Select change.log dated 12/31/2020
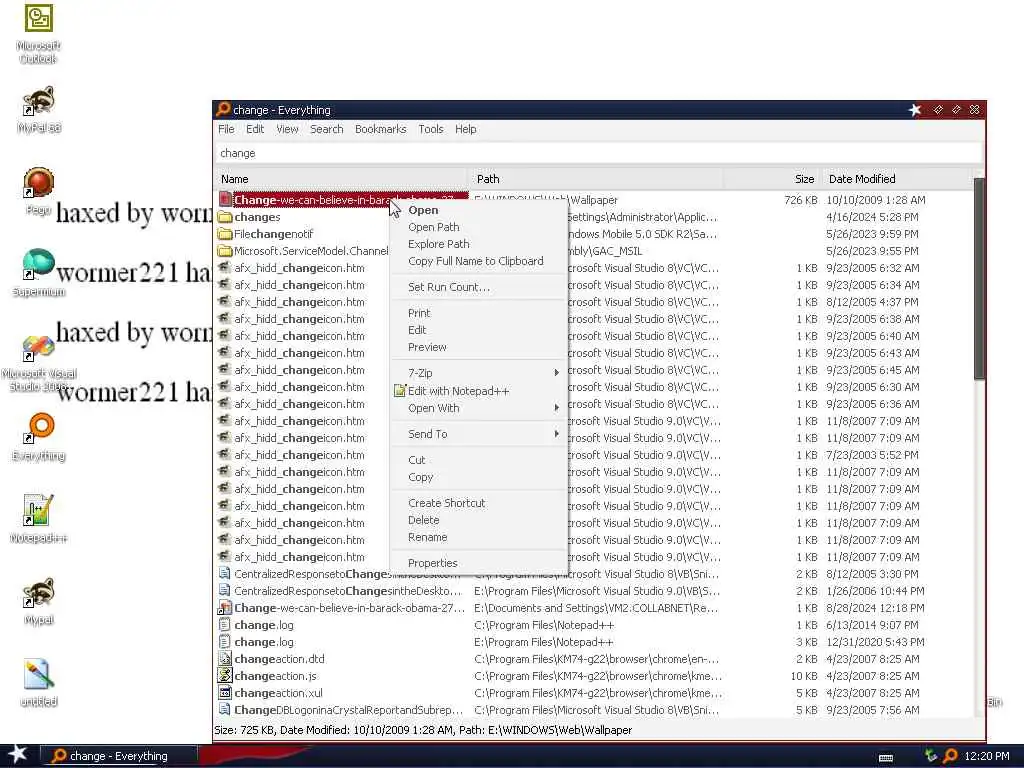The width and height of the screenshot is (1024, 768). (593, 642)
